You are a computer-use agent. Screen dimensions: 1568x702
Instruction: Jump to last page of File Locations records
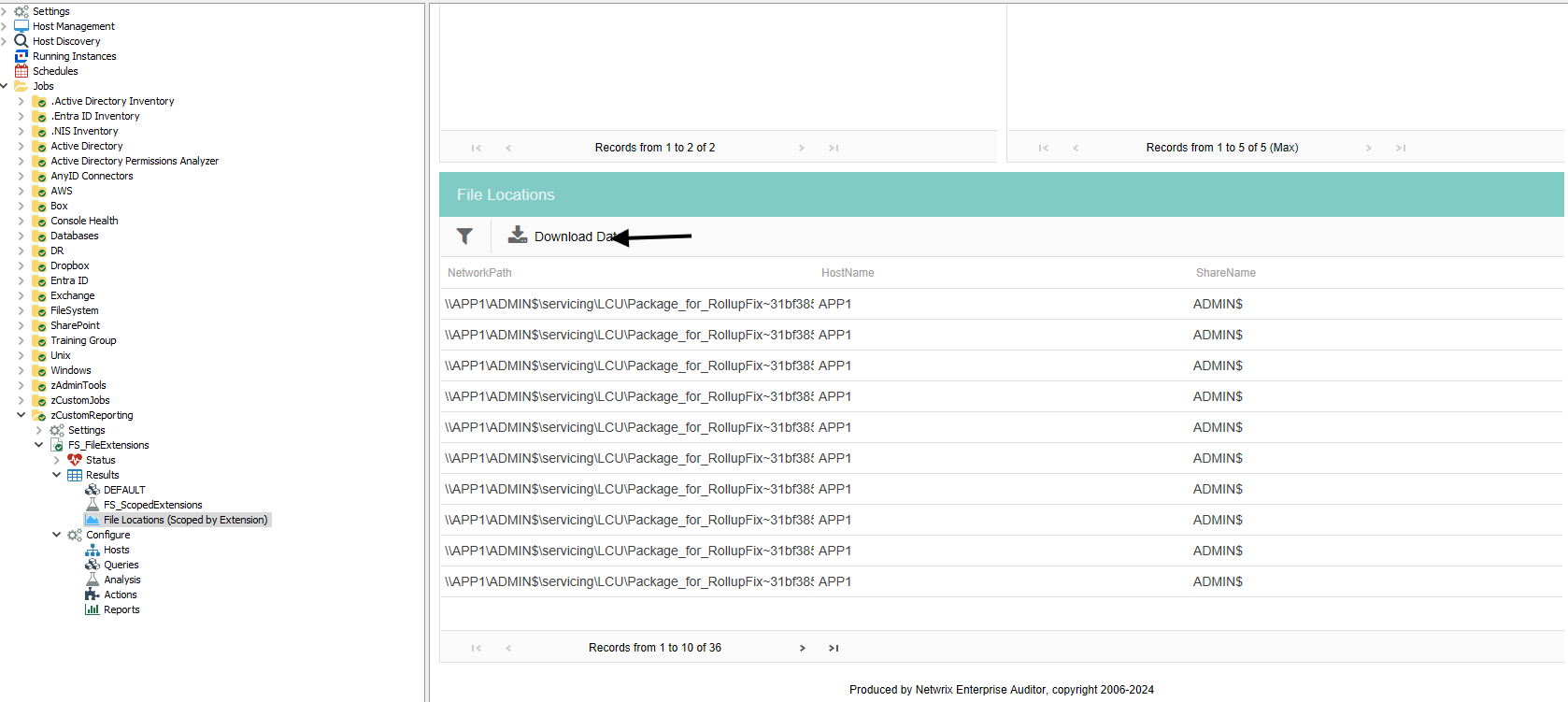(834, 648)
